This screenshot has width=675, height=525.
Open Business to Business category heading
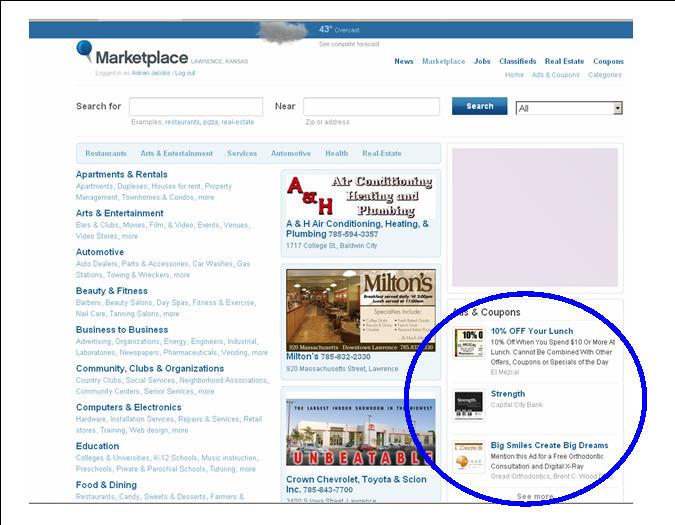pyautogui.click(x=122, y=330)
